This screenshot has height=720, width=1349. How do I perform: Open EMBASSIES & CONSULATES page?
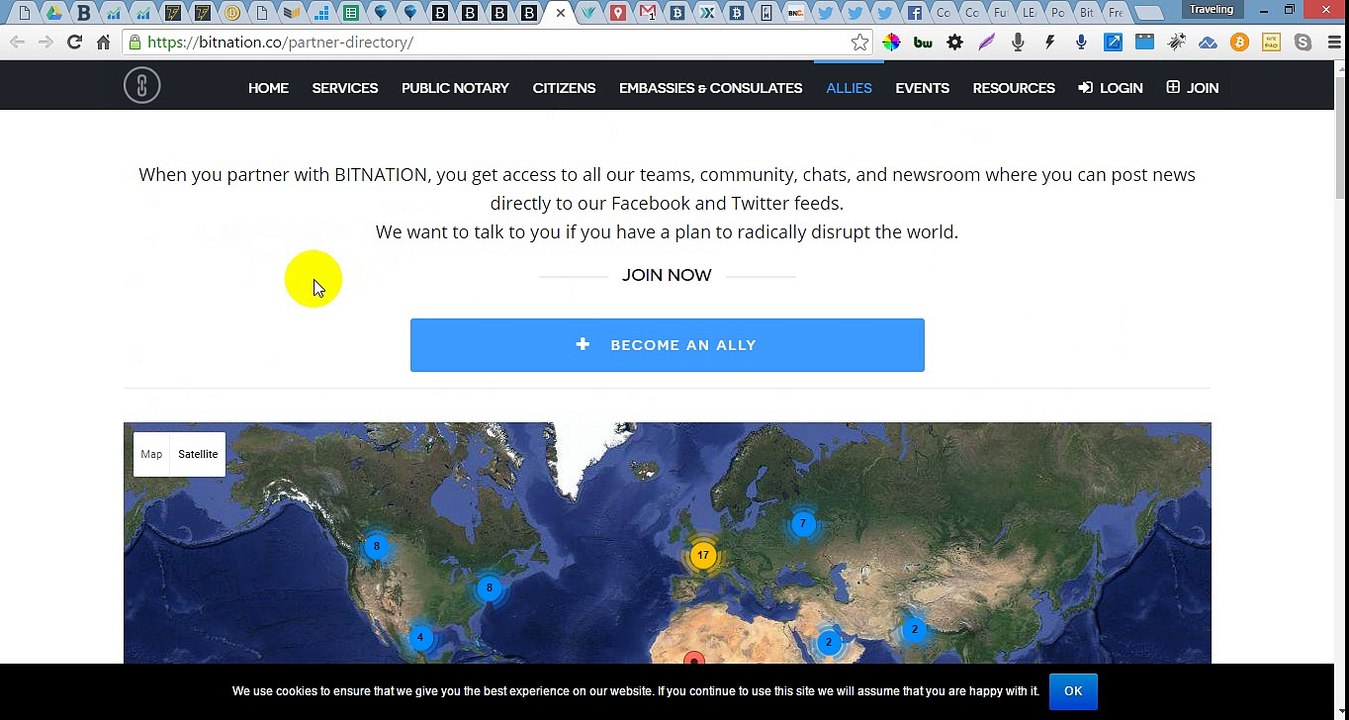(x=711, y=88)
